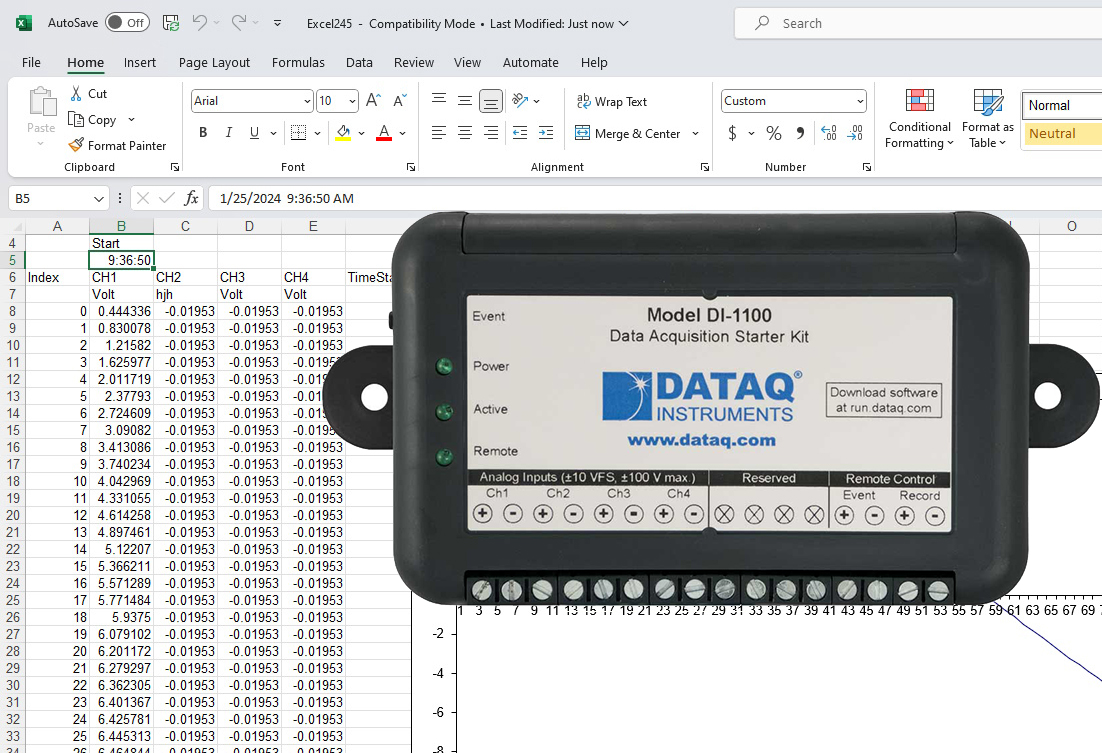The width and height of the screenshot is (1102, 753).
Task: Switch to the Review tab
Action: [x=414, y=63]
